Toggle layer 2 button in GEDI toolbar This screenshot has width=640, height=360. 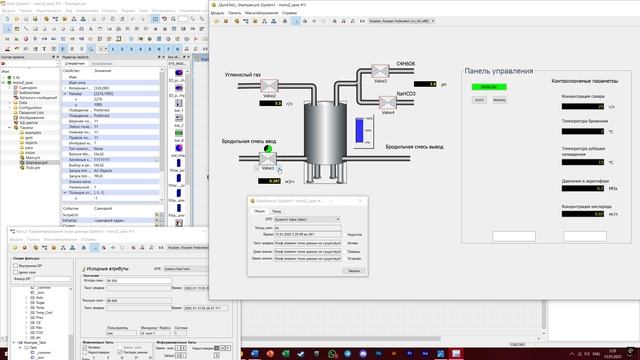pos(122,49)
